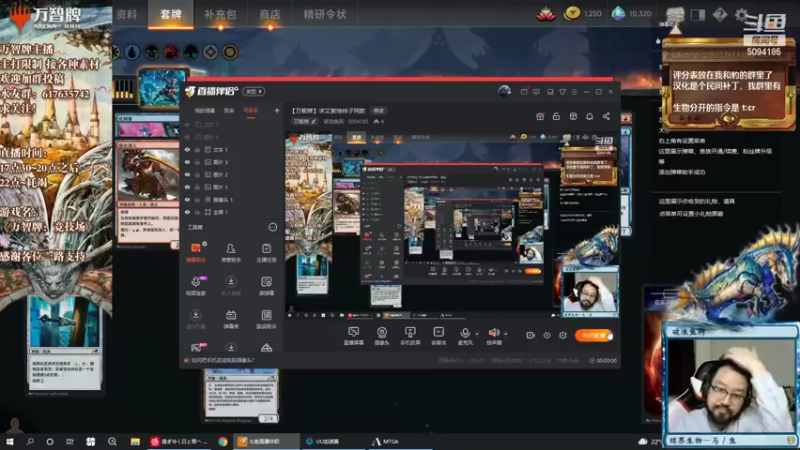Filter decks by red mana symbol
800x450 pixels.
171,52
